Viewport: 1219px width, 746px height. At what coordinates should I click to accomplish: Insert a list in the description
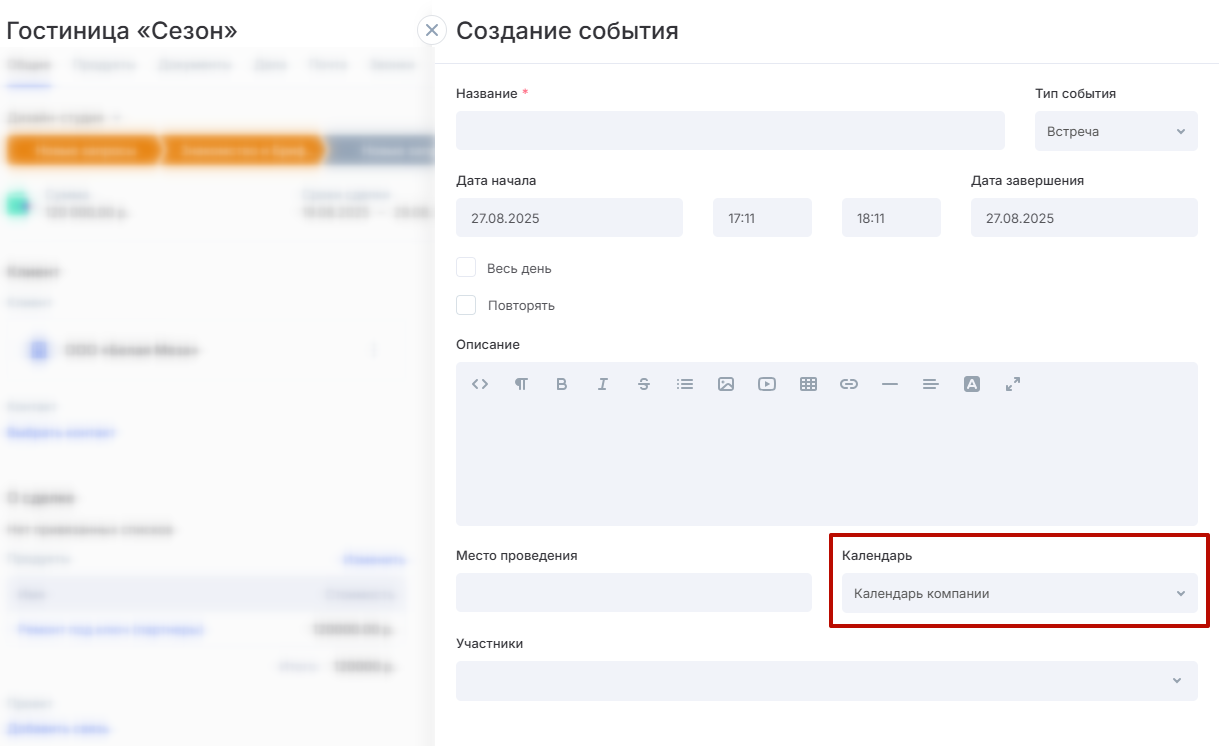point(685,384)
